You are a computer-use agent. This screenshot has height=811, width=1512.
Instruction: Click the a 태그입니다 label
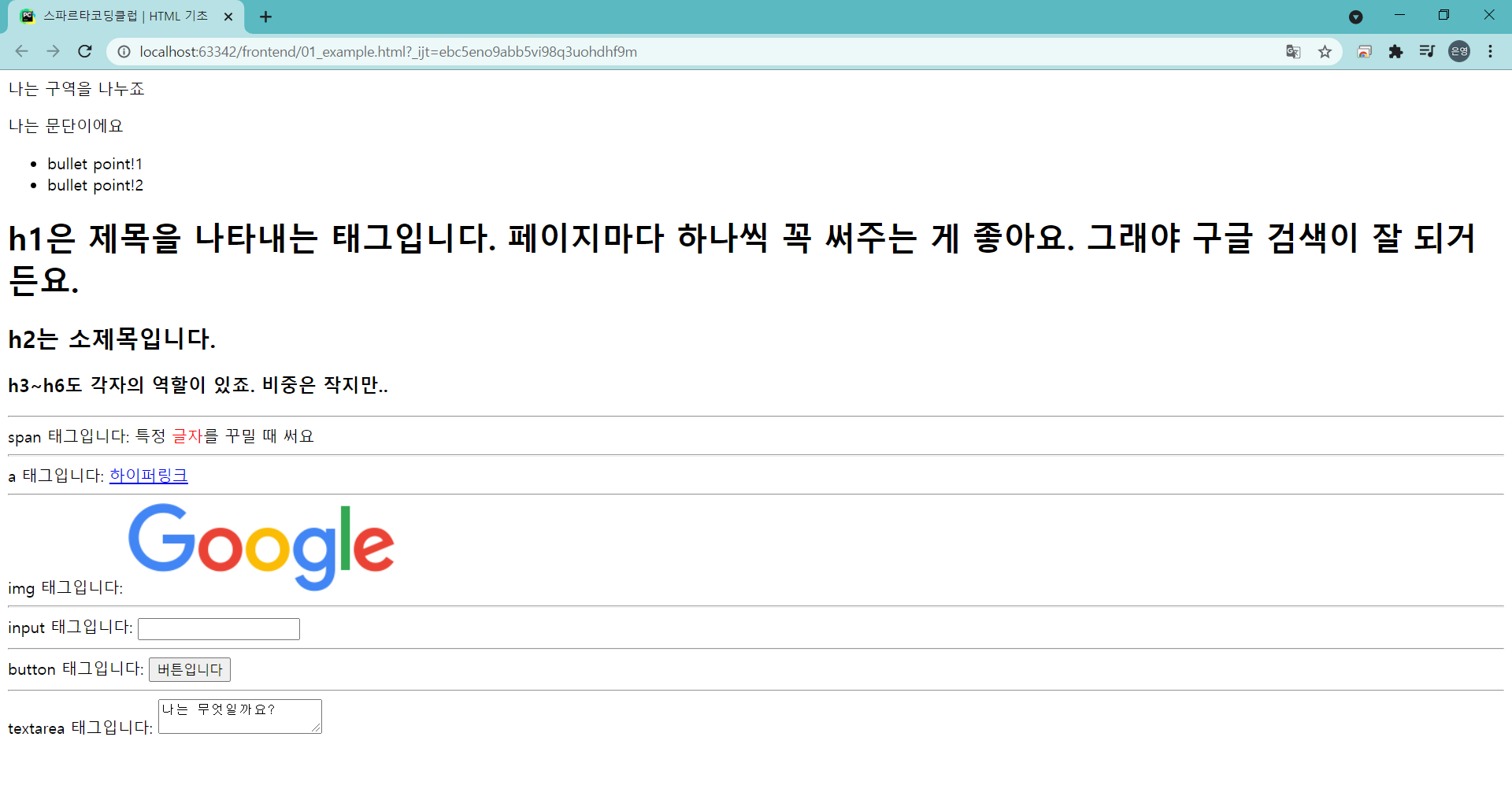coord(56,476)
